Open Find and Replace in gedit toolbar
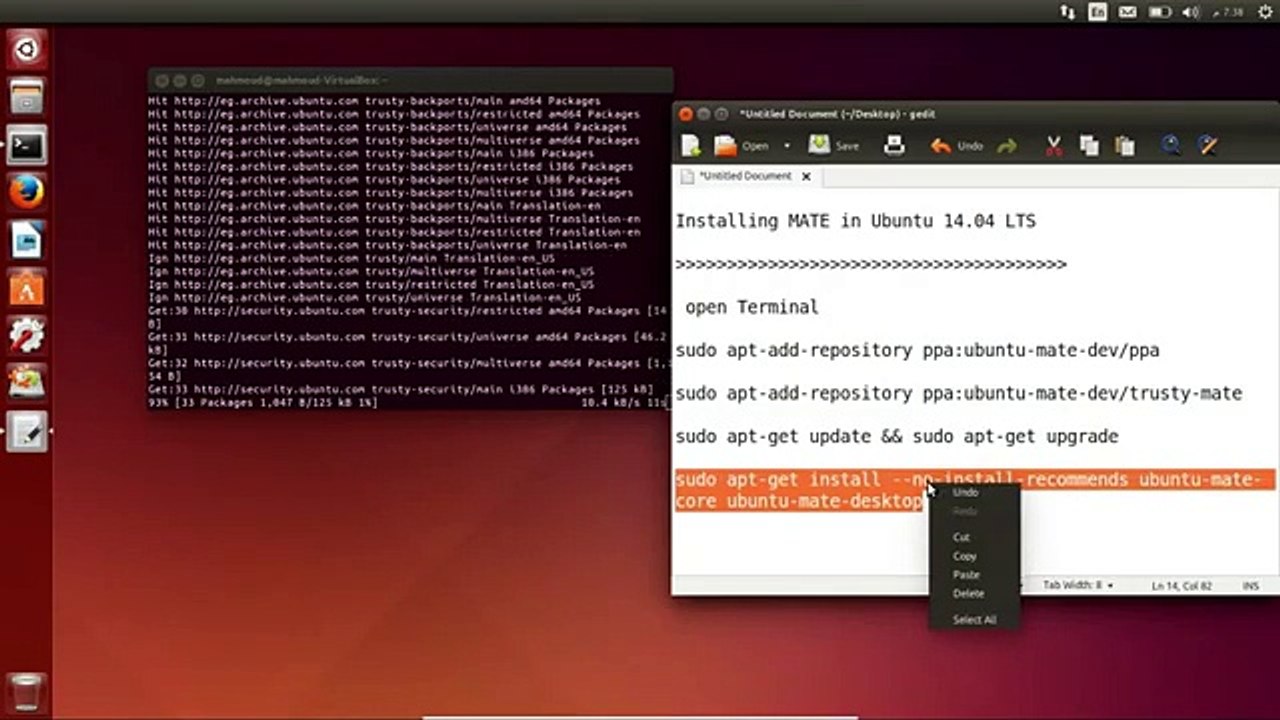Viewport: 1280px width, 720px height. point(1207,146)
